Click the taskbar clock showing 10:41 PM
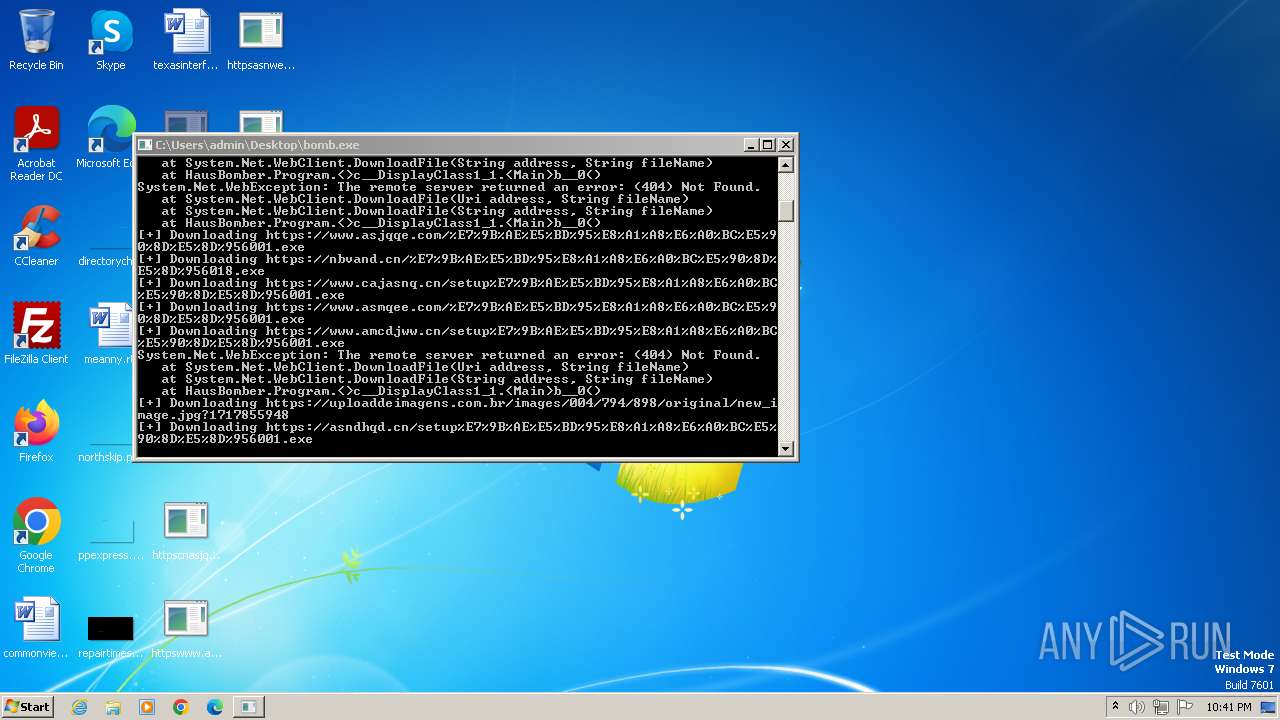 (x=1229, y=707)
